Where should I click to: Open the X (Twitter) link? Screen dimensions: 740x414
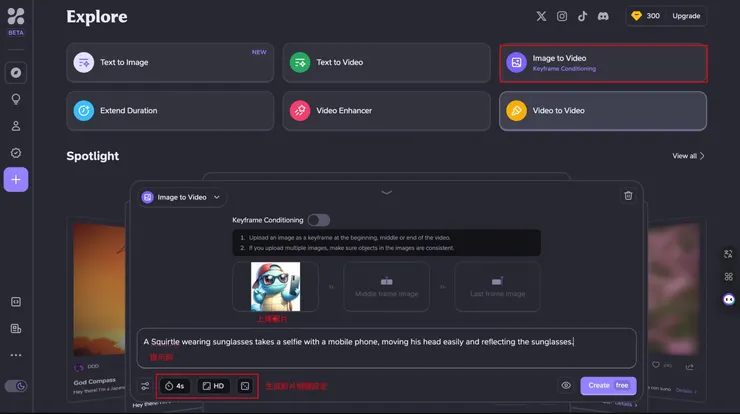541,16
